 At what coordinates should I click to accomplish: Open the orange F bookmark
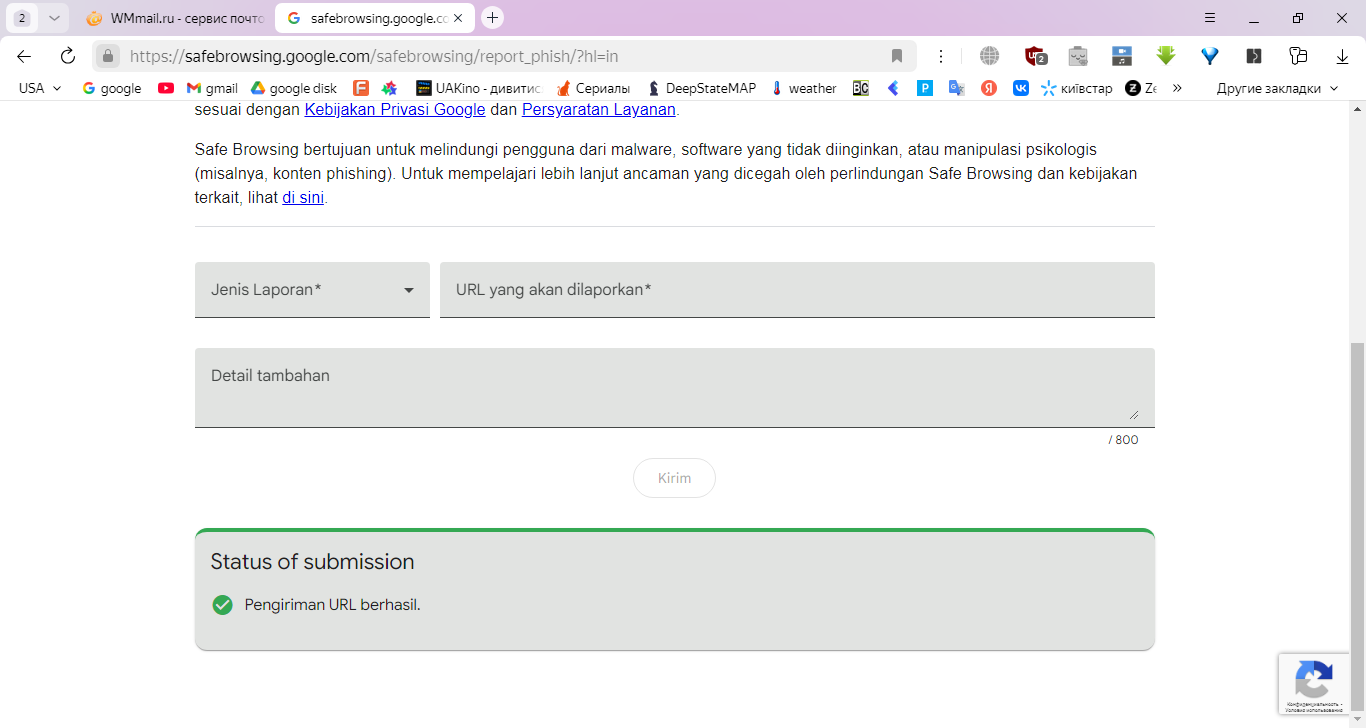(361, 88)
